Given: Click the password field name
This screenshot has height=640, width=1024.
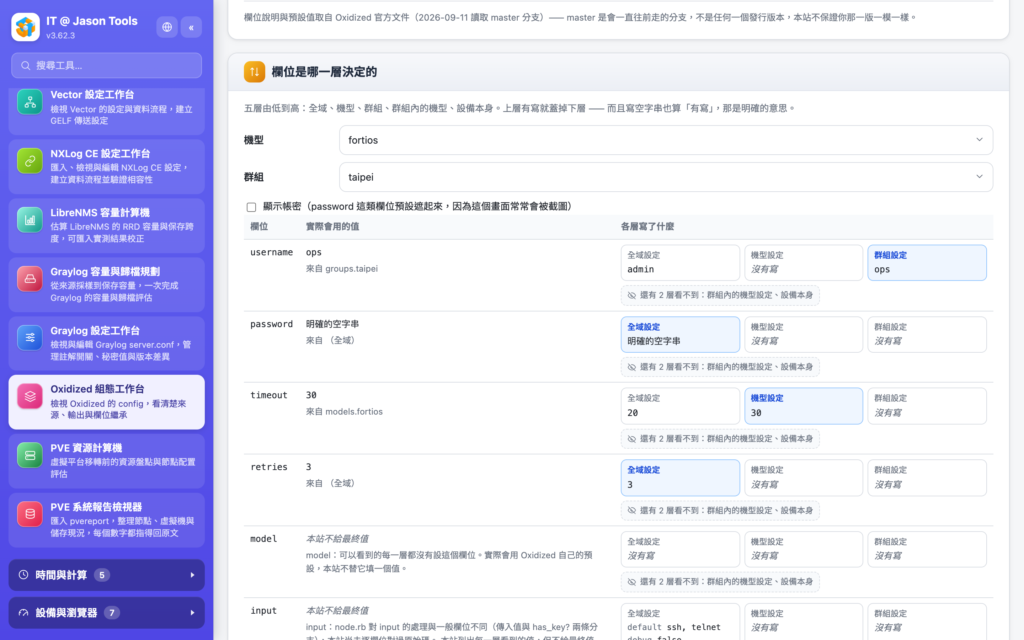Looking at the screenshot, I should tap(272, 324).
